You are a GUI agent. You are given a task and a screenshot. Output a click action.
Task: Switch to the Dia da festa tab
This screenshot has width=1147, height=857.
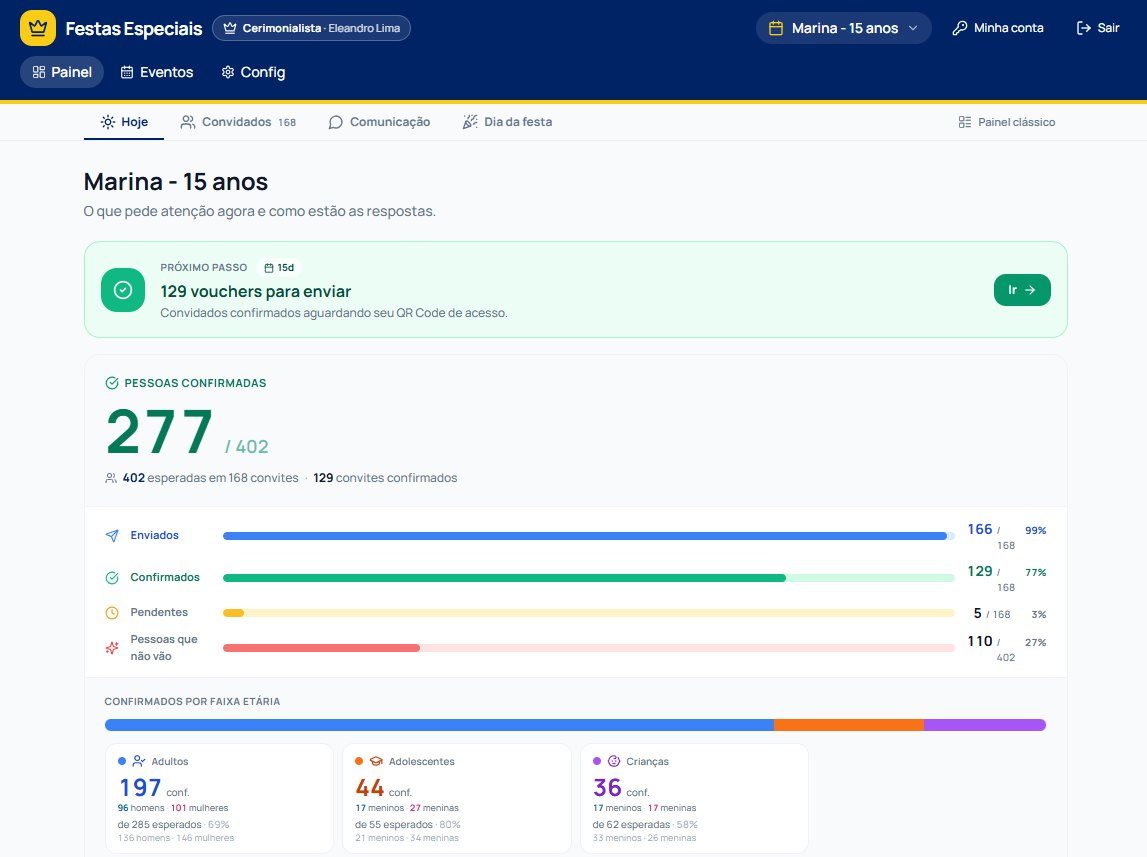(x=507, y=122)
